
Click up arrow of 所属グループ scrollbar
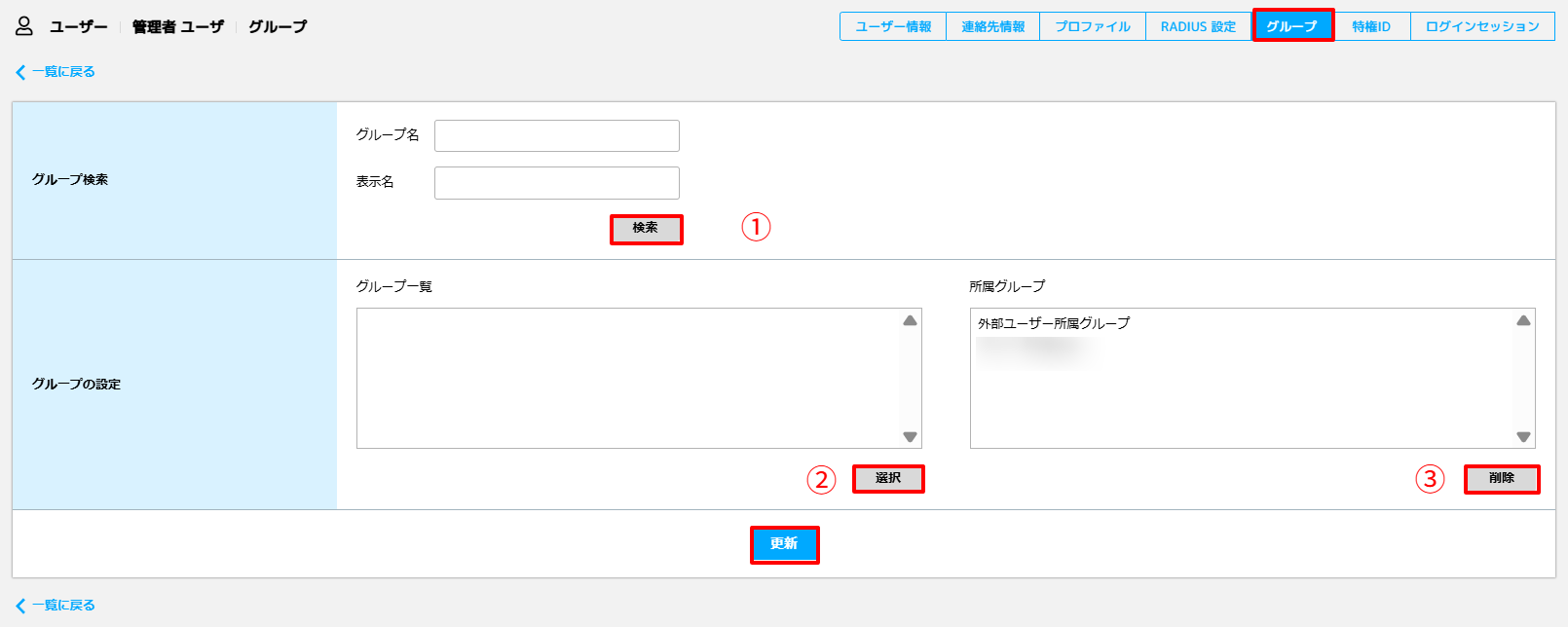click(1523, 320)
